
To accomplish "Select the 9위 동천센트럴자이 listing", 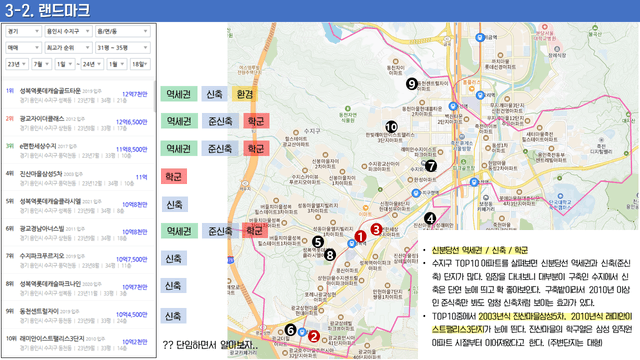I will (x=78, y=315).
